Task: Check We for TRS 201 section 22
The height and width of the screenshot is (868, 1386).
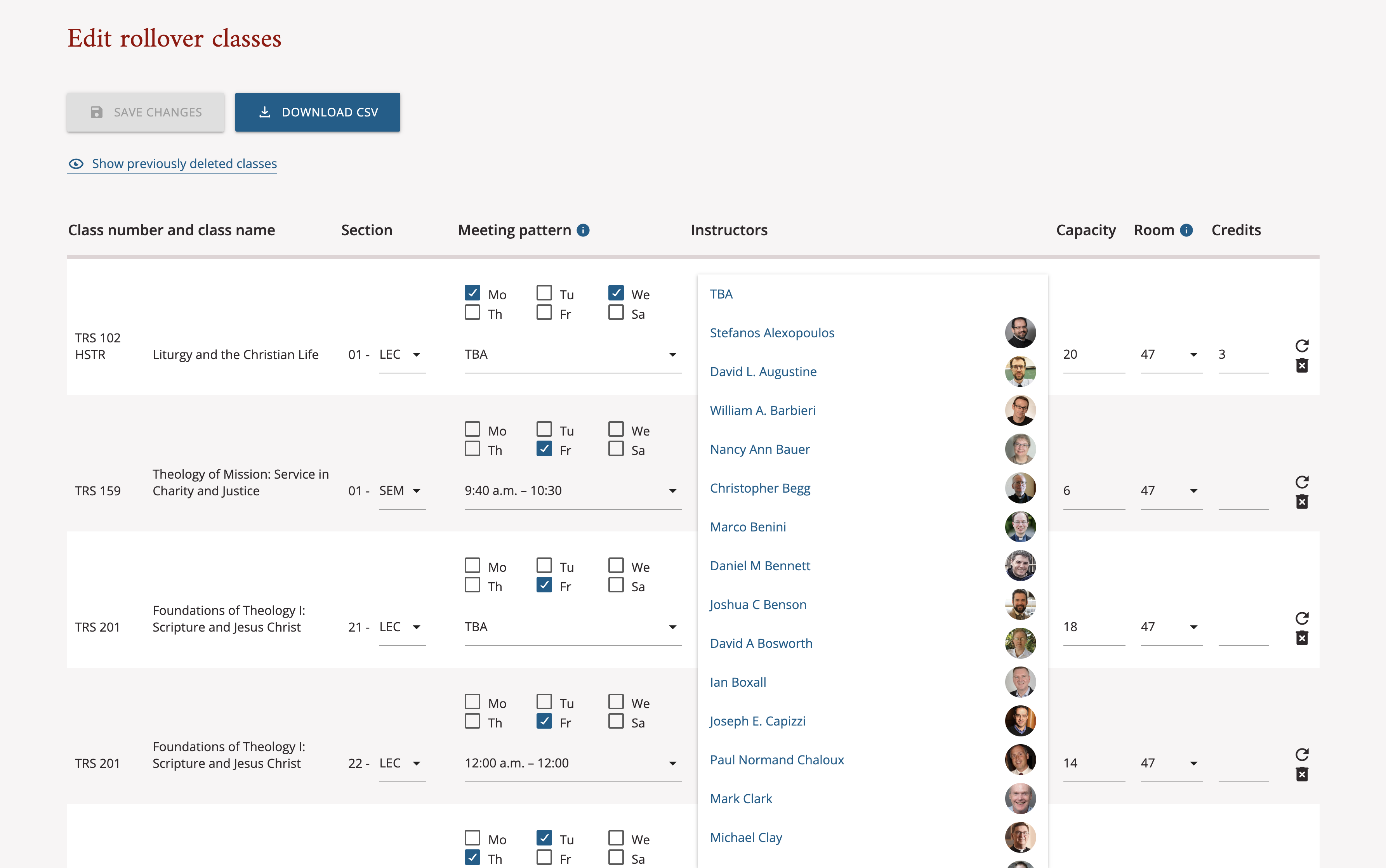Action: tap(616, 702)
